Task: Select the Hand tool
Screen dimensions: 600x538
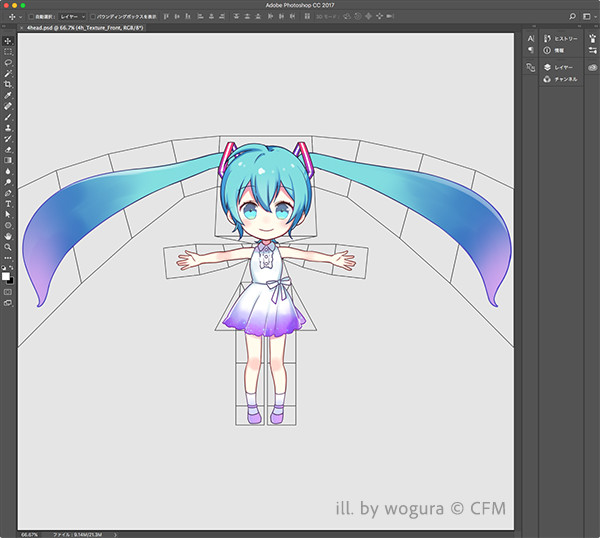Action: [x=8, y=236]
